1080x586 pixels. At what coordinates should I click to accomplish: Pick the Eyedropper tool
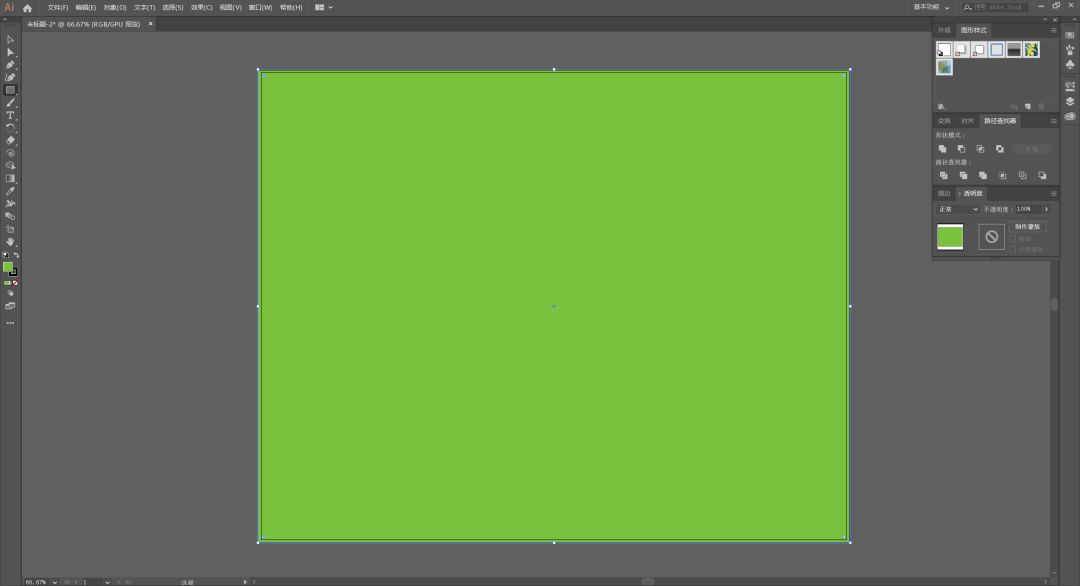tap(10, 191)
